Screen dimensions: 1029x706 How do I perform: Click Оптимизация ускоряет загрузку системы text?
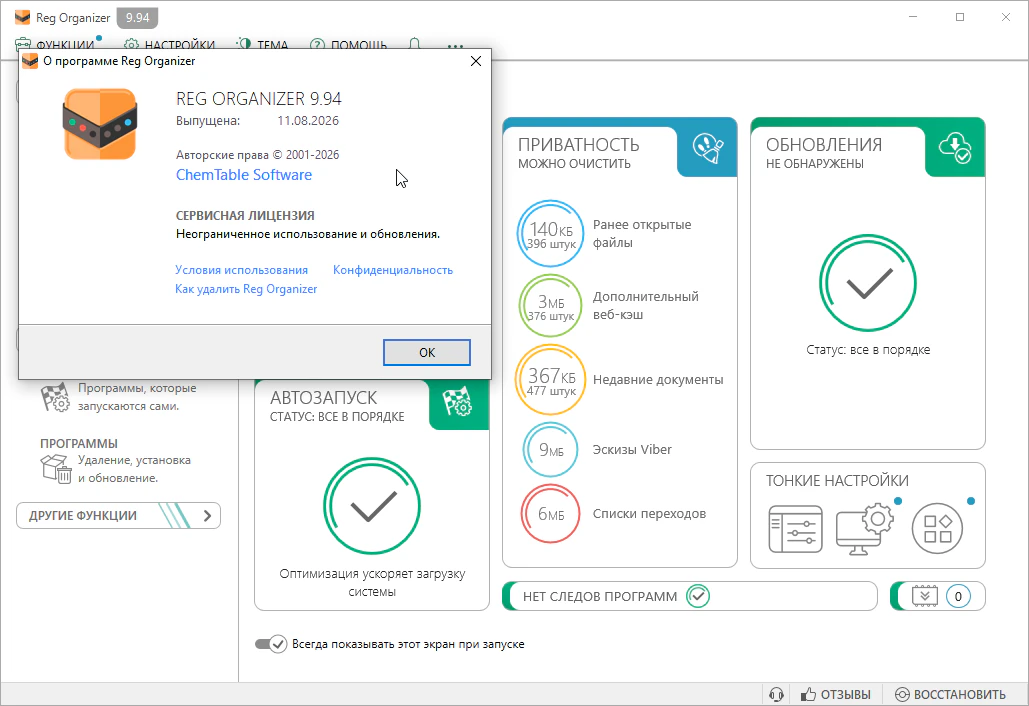click(371, 583)
